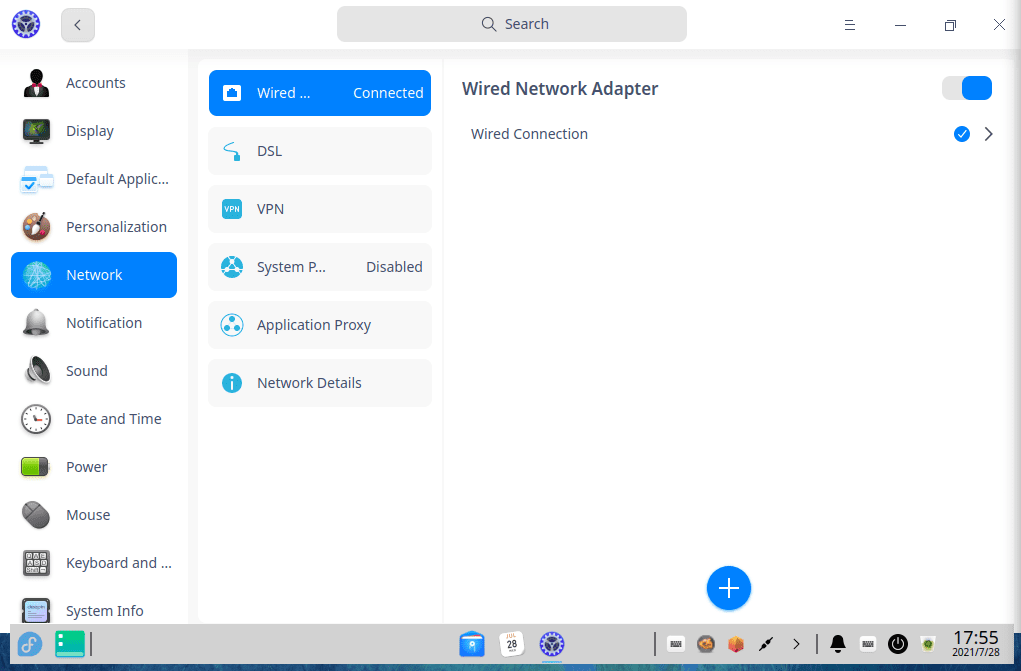Open the DSL section
This screenshot has height=671, width=1021.
320,151
